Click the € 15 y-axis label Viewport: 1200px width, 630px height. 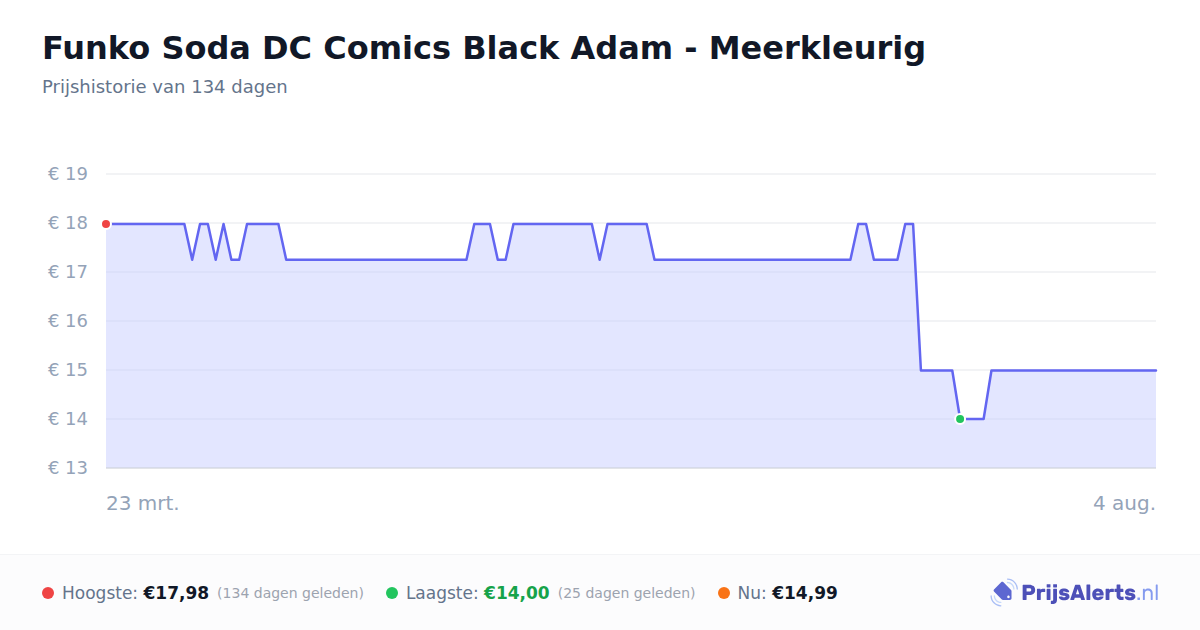pos(68,370)
